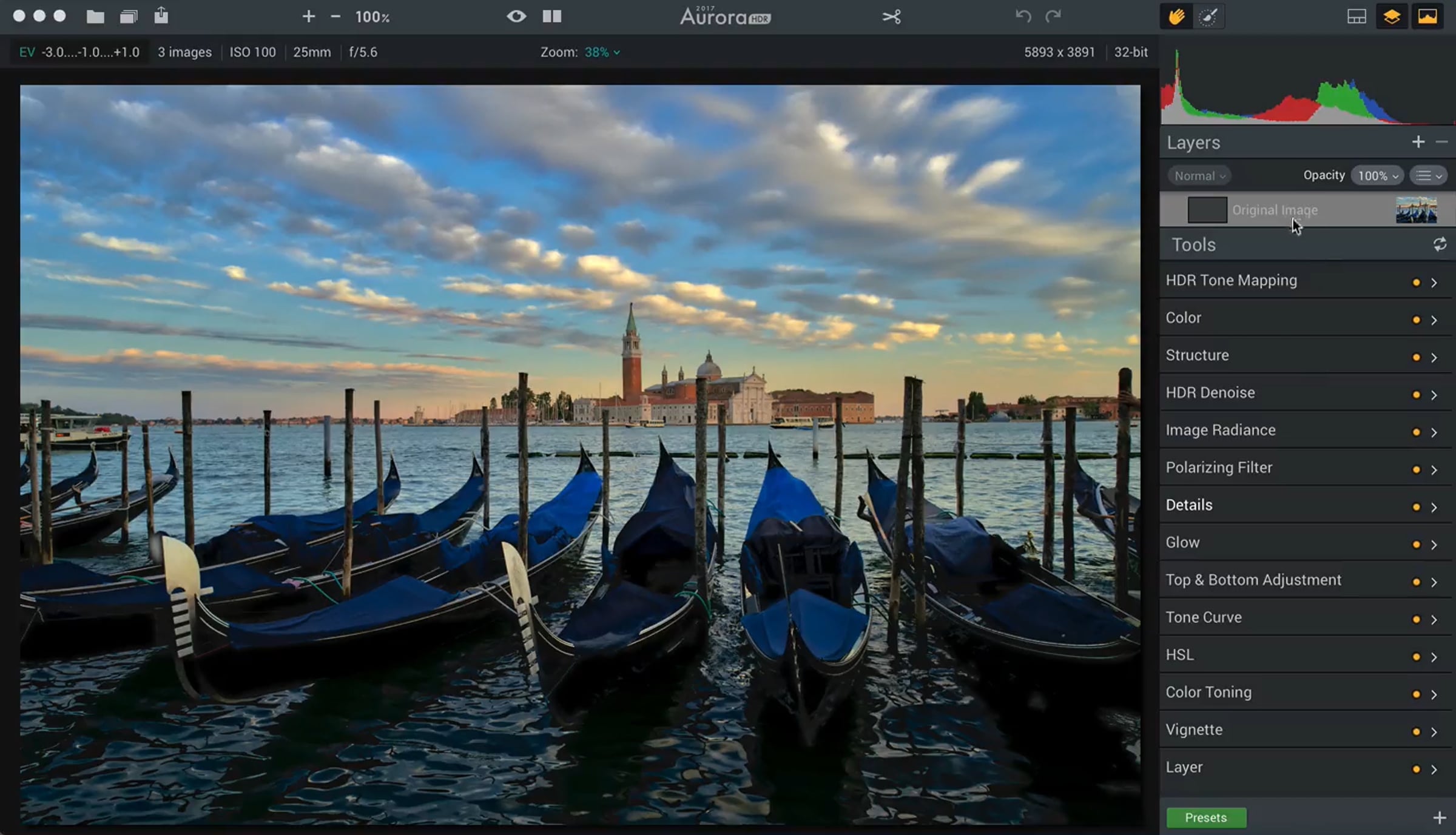Click the export share icon
The image size is (1456, 835).
161,15
